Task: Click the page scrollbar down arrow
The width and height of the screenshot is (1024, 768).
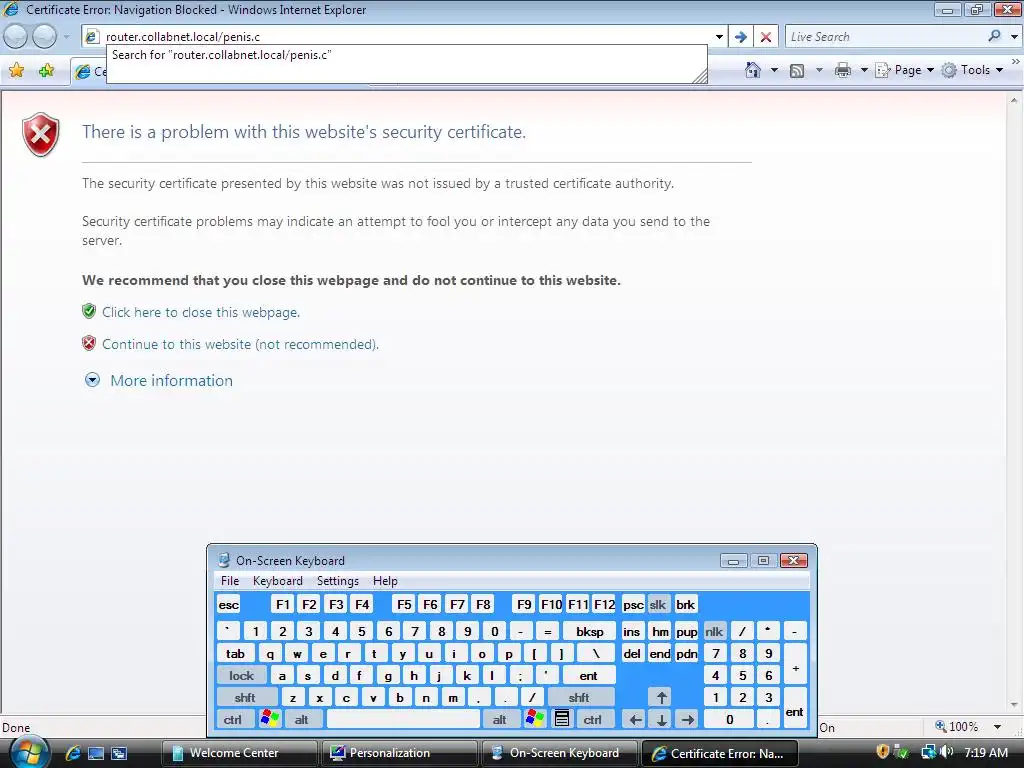Action: 1014,705
